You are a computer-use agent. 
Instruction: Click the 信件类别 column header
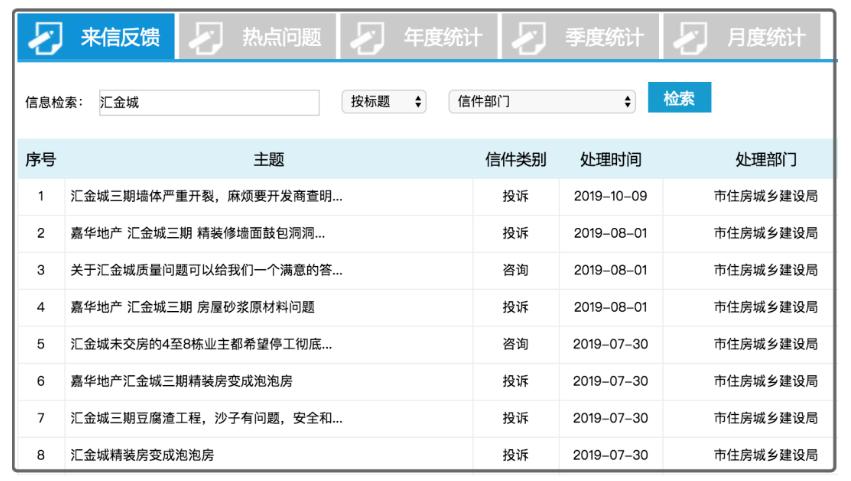click(x=516, y=160)
